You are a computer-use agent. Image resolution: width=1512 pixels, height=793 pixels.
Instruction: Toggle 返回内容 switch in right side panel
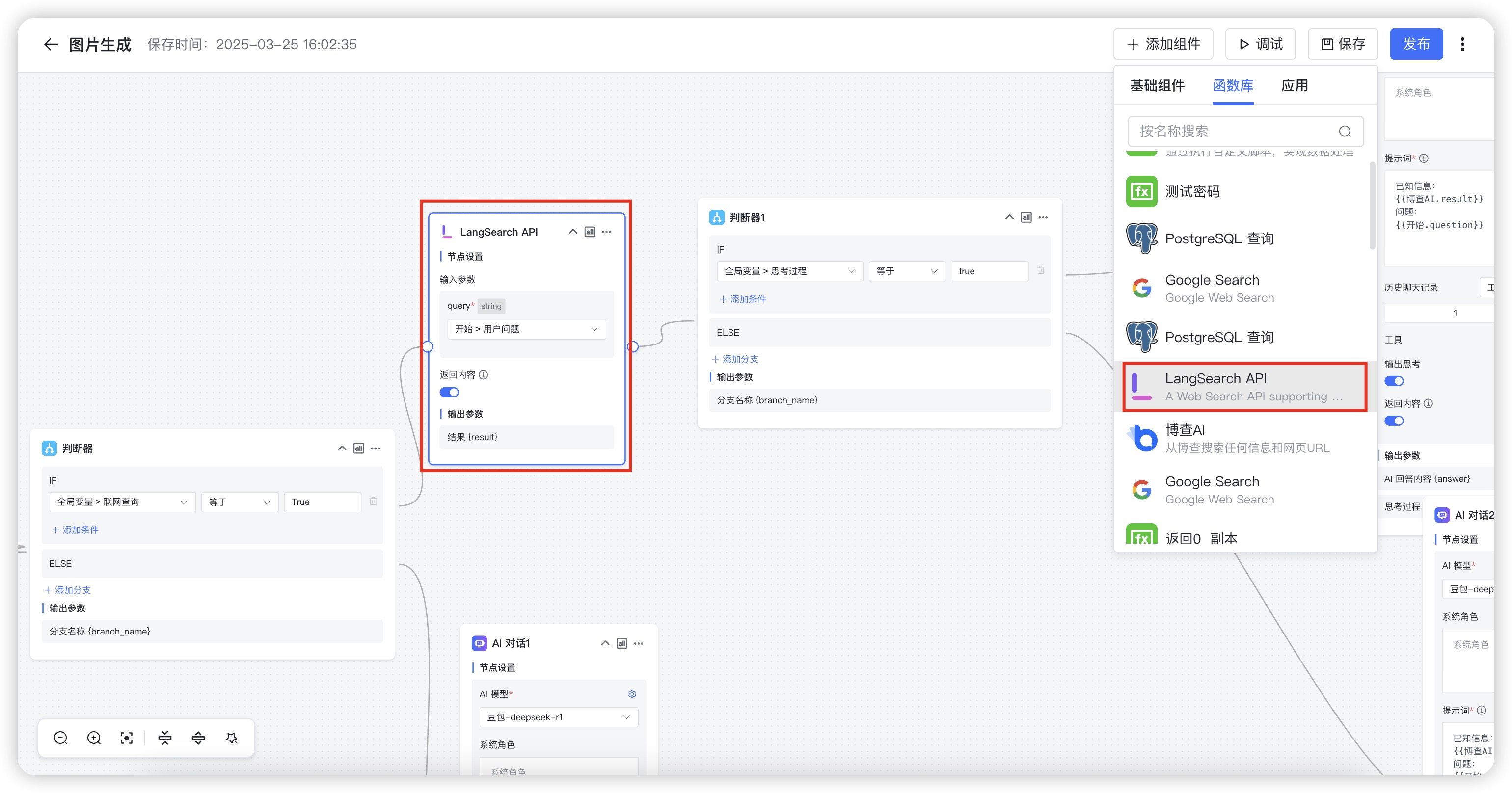pos(1394,421)
